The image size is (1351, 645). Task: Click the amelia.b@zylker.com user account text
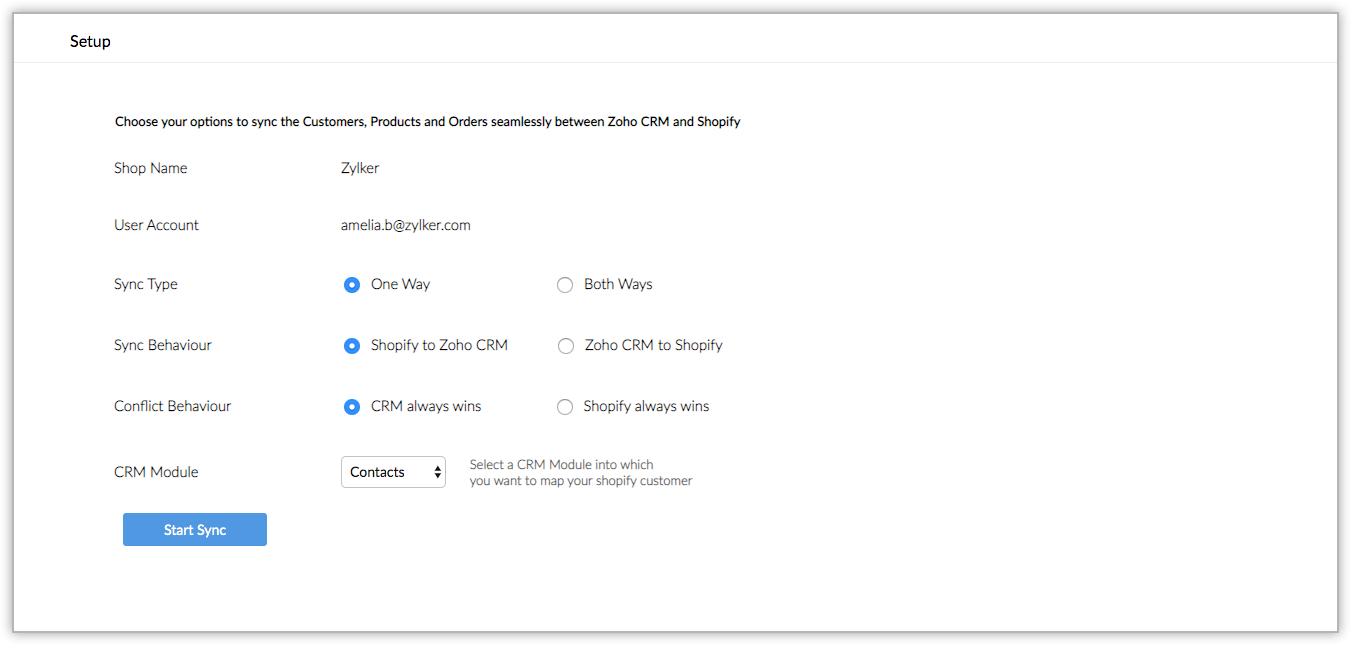(405, 225)
